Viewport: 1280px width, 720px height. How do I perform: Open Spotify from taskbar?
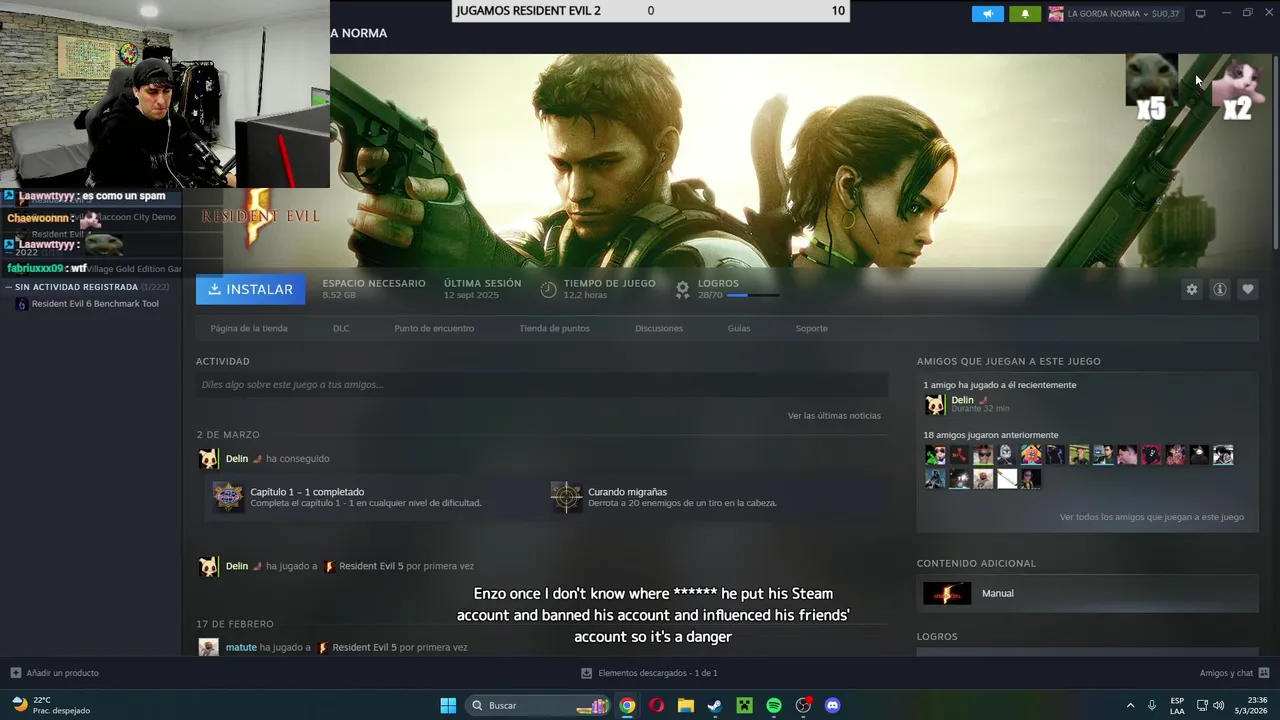774,705
